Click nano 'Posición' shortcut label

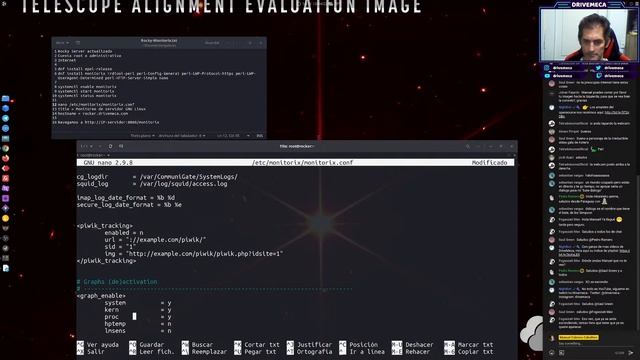pyautogui.click(x=363, y=344)
